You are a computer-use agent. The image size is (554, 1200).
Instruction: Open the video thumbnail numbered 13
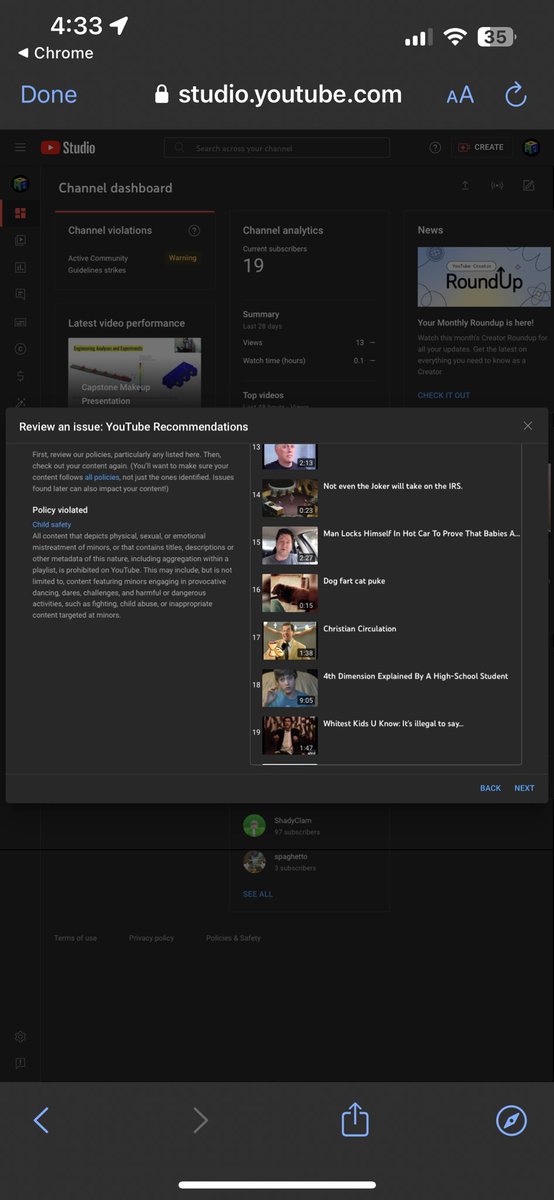click(x=290, y=456)
